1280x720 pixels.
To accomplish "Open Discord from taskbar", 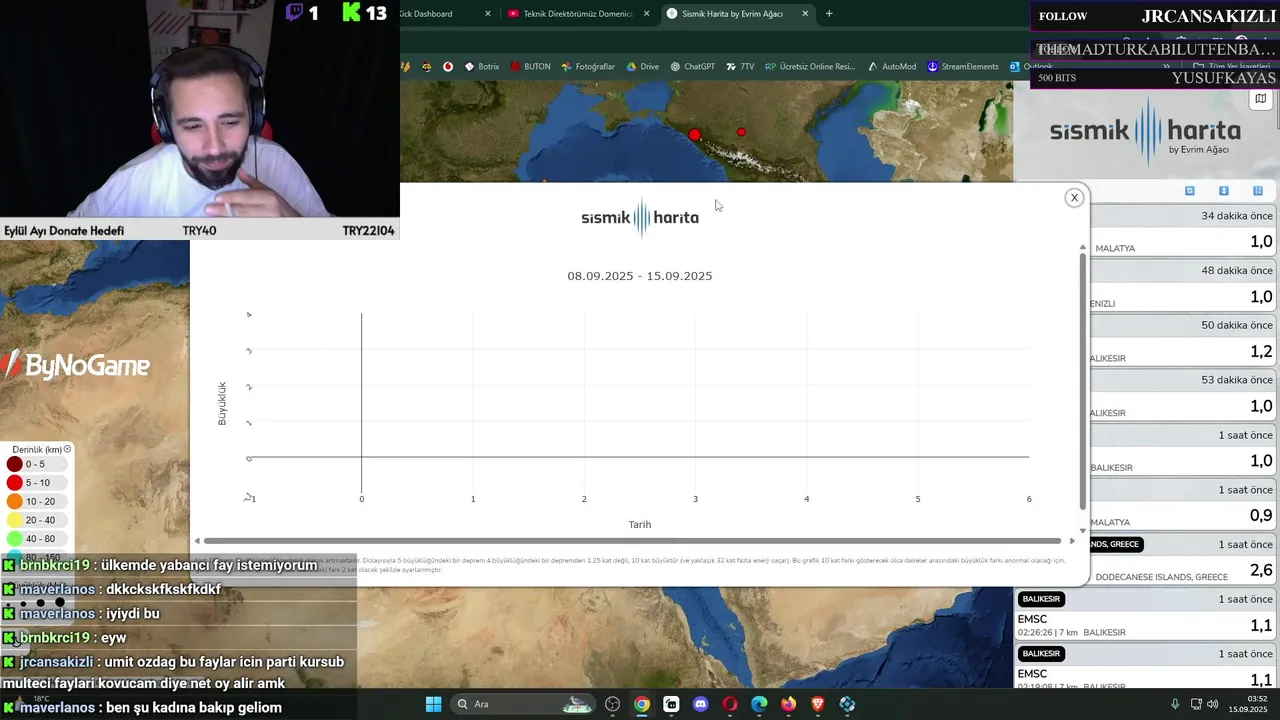I will 700,704.
